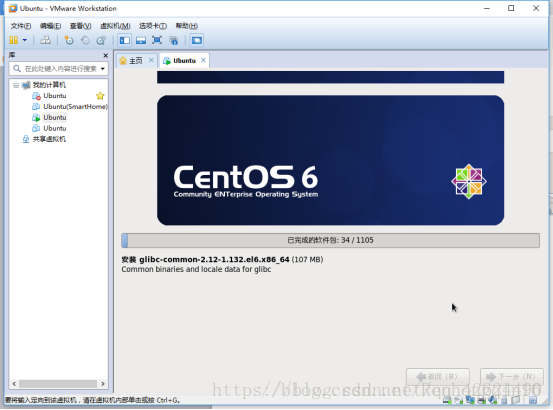Select the 我的计算机 tree item
The height and width of the screenshot is (410, 553).
49,85
